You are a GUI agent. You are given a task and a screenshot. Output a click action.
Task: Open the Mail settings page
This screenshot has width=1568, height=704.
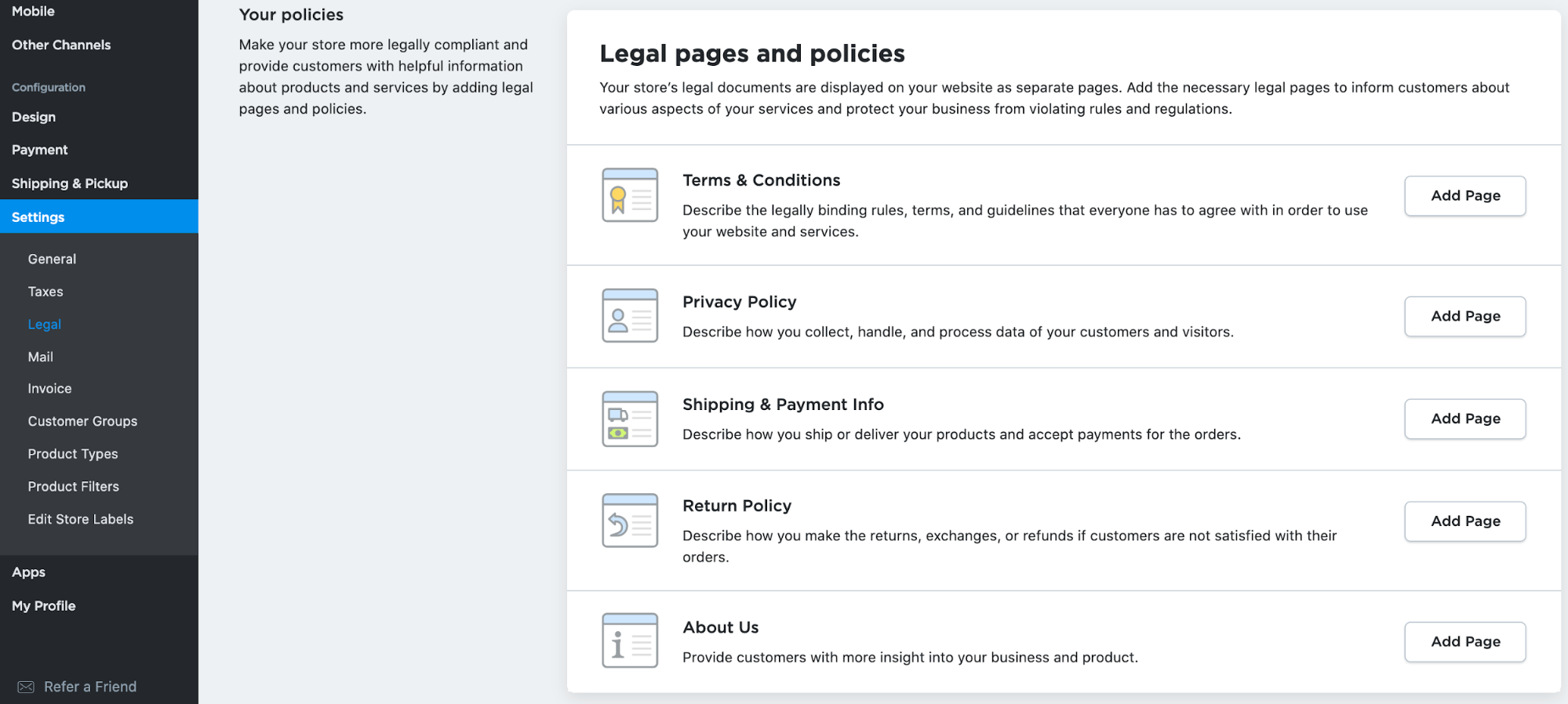(40, 357)
